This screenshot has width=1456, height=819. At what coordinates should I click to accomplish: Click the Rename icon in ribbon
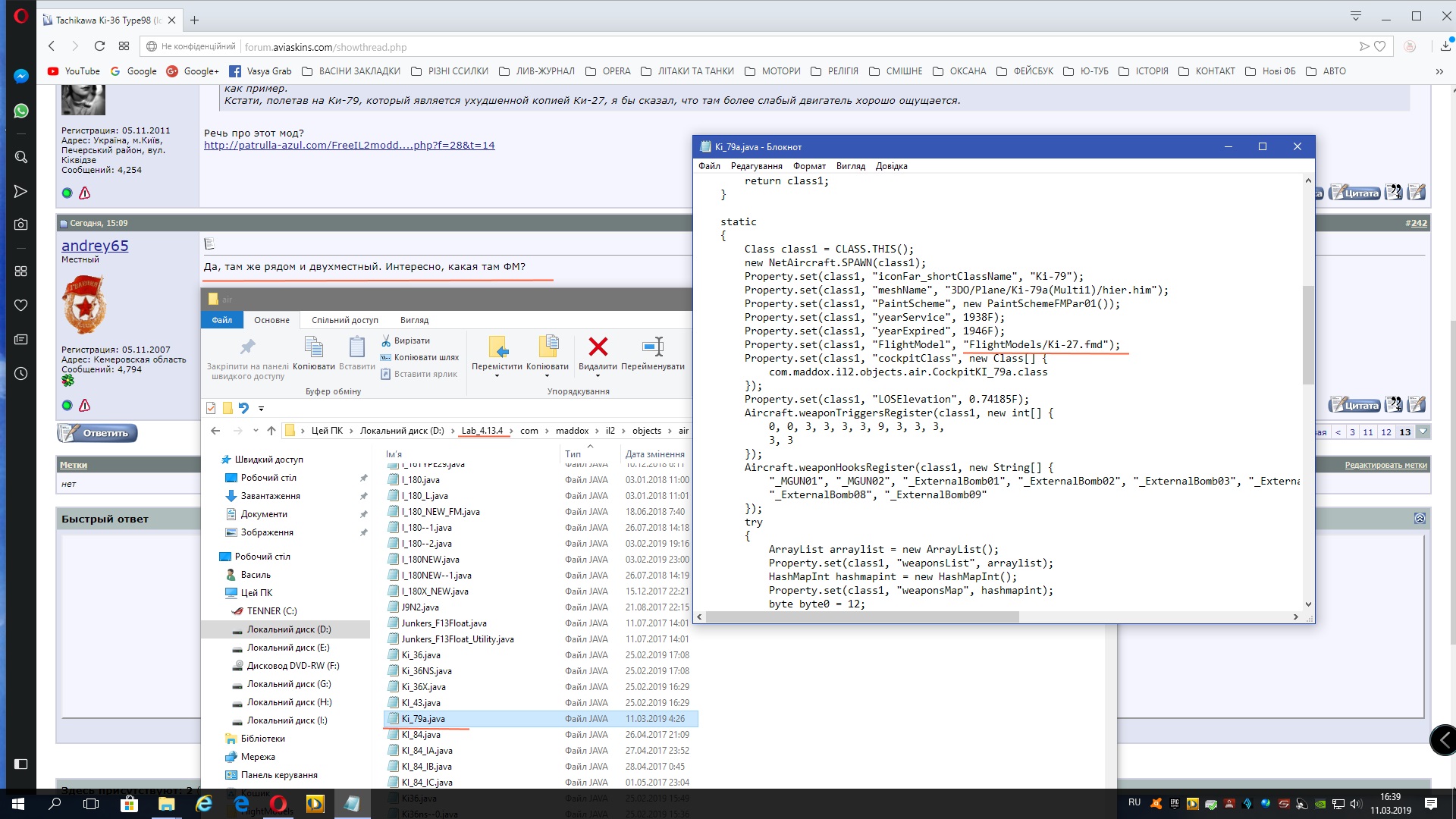652,347
